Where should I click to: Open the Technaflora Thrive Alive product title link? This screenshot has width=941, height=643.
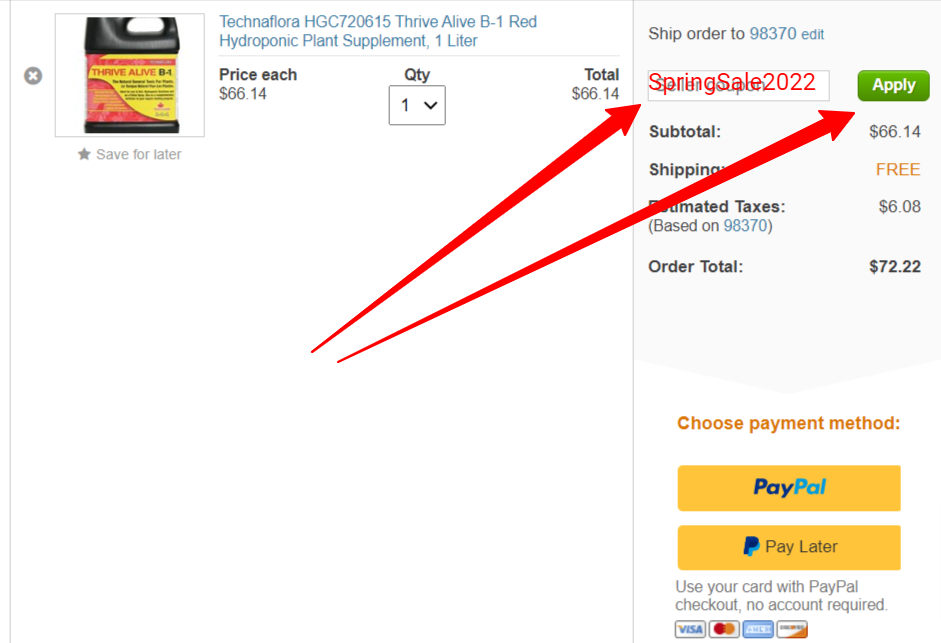tap(378, 31)
